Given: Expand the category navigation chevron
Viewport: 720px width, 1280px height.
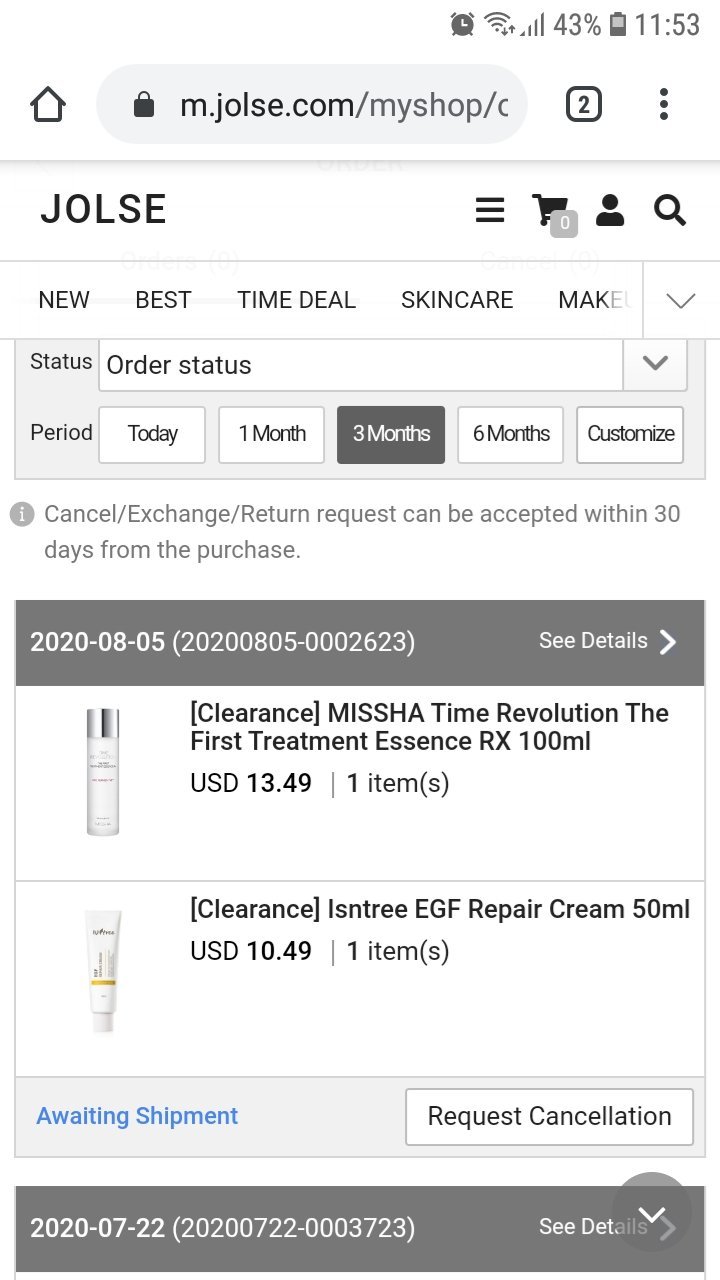Looking at the screenshot, I should [680, 301].
